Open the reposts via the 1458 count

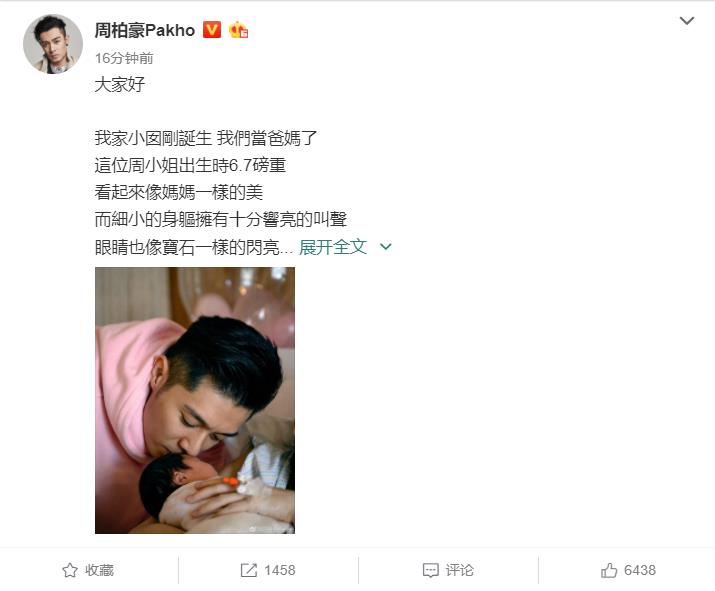[280, 570]
